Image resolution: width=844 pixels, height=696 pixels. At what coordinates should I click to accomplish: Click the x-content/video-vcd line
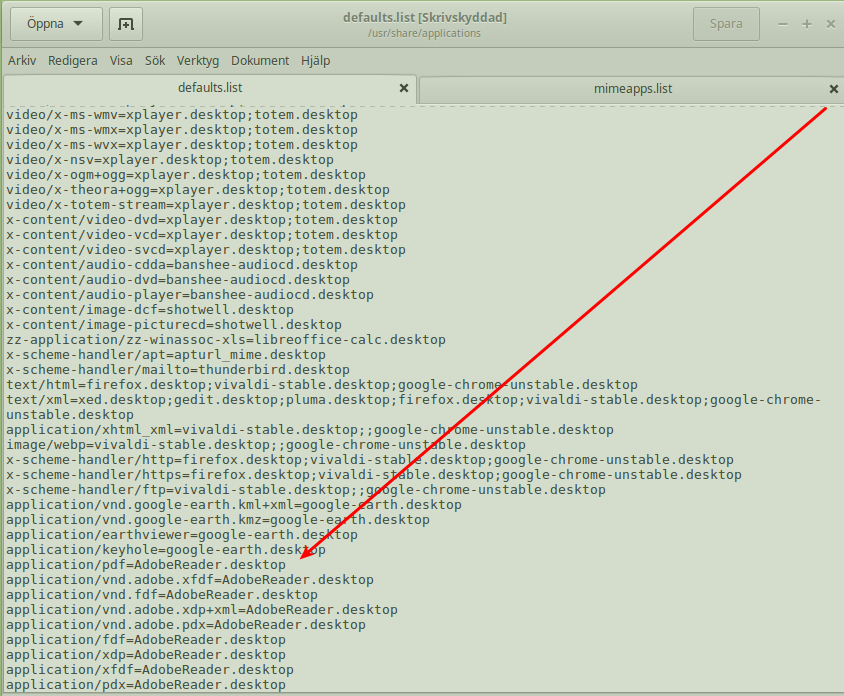[x=202, y=235]
